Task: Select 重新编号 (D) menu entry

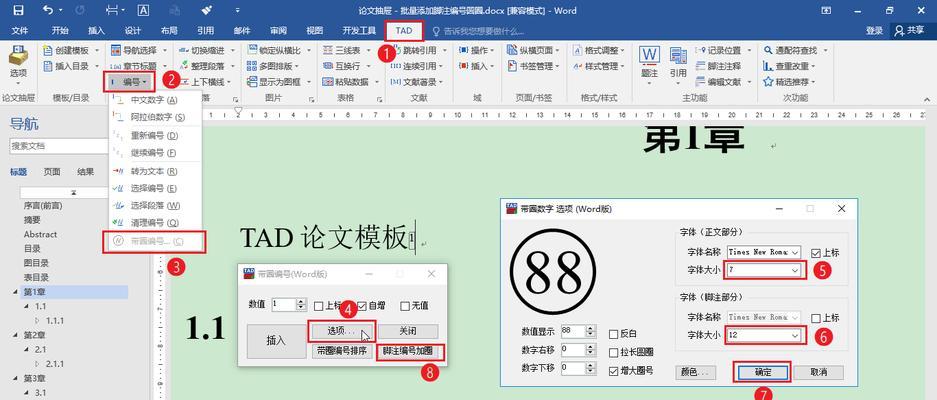Action: [155, 136]
